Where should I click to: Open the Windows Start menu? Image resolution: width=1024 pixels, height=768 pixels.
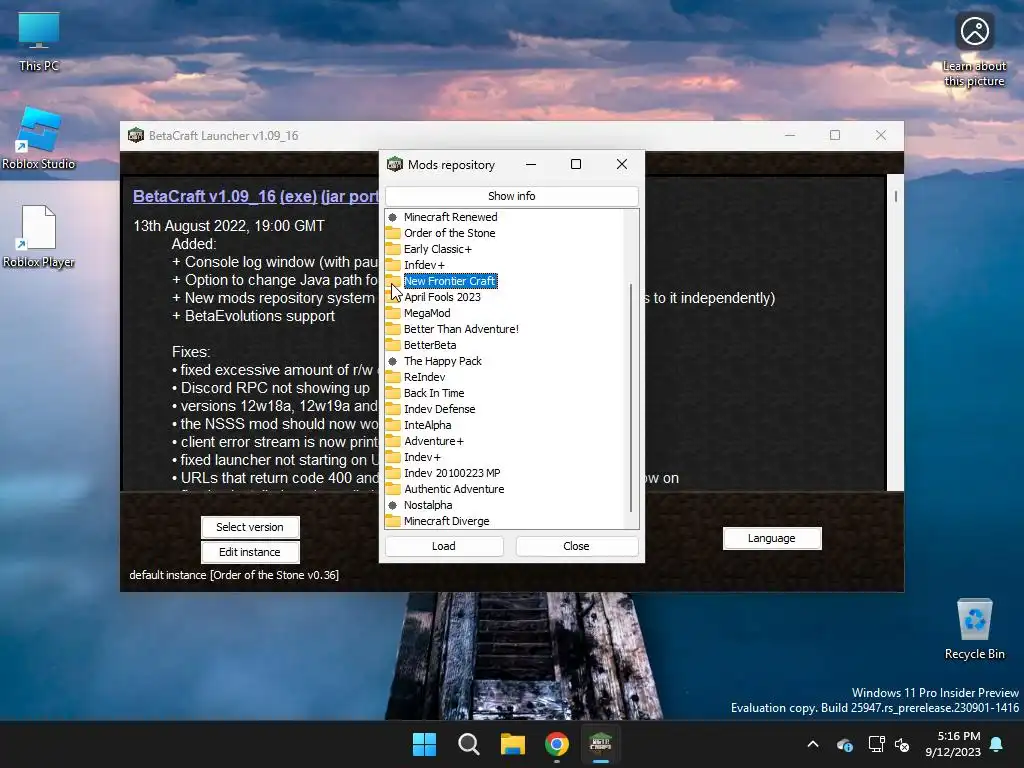point(424,744)
